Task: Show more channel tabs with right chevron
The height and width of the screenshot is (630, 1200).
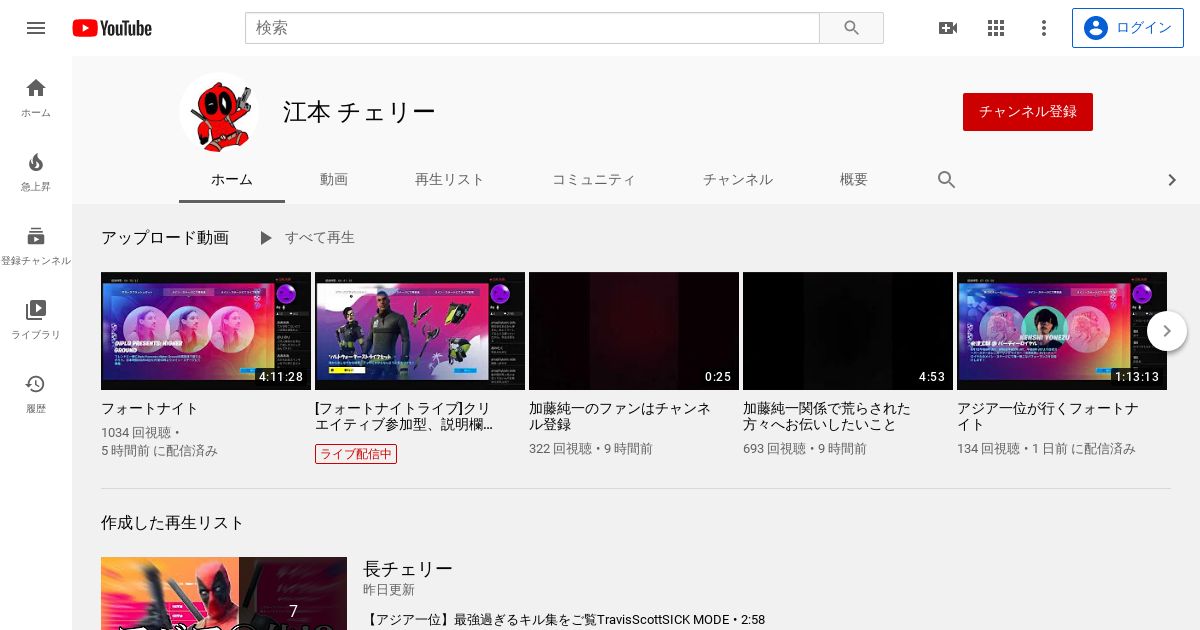Action: tap(1172, 180)
